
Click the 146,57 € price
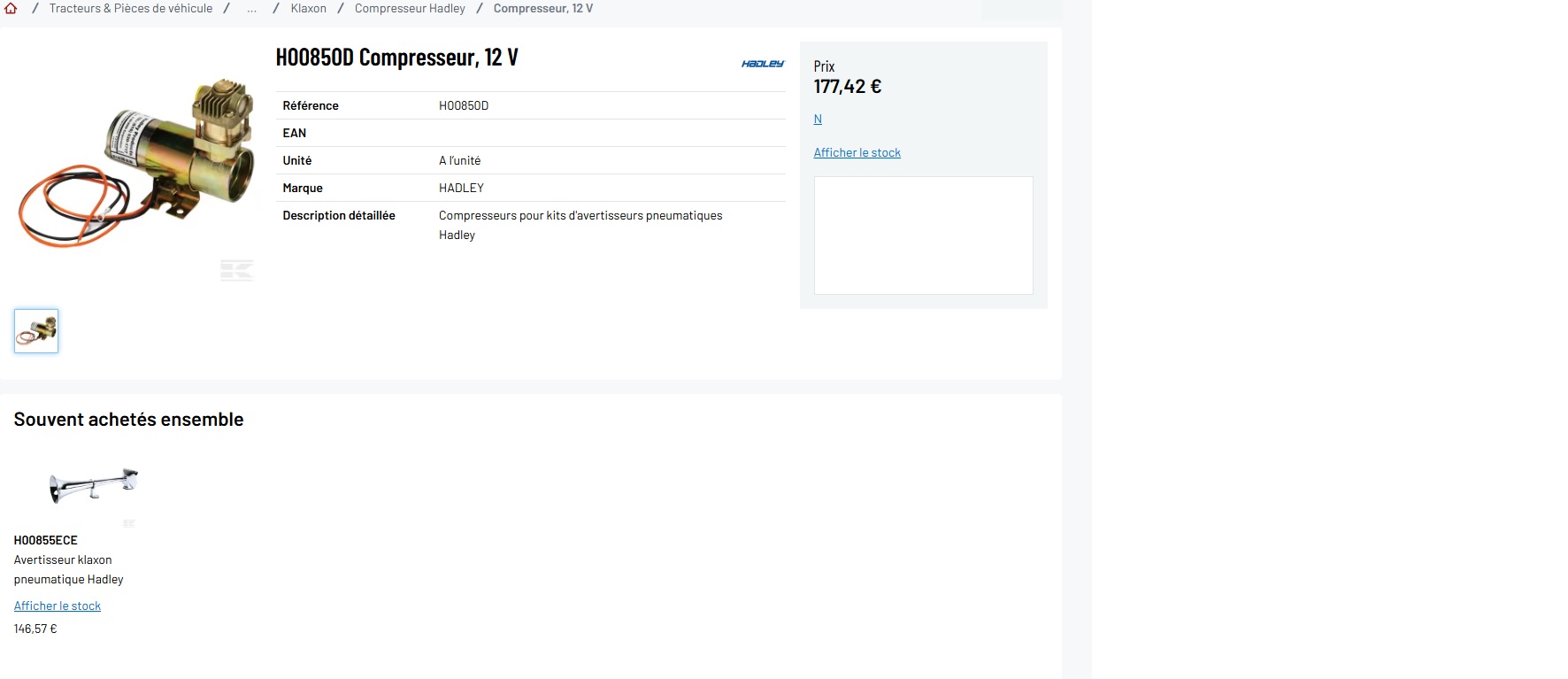(35, 629)
